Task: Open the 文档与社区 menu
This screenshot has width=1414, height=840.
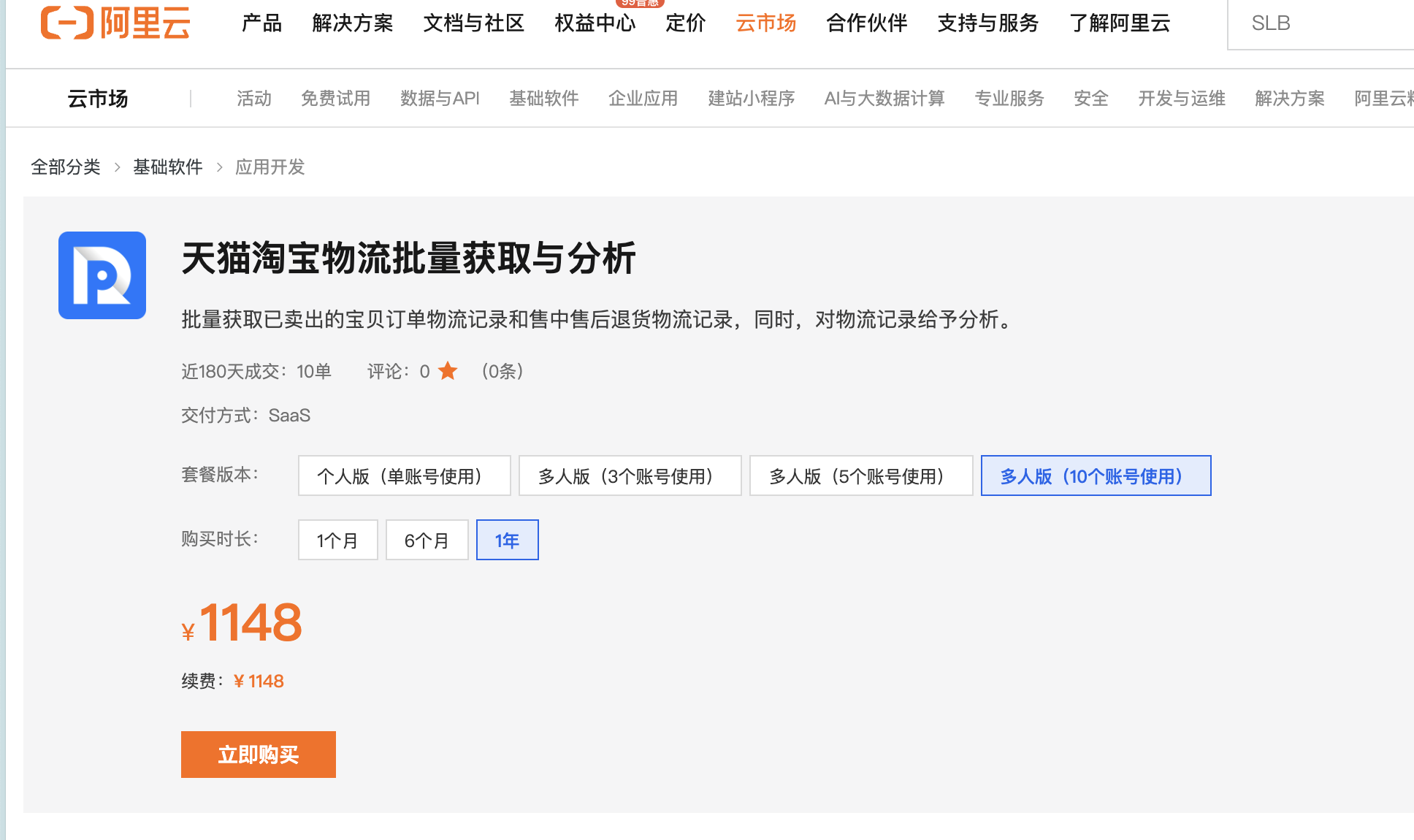Action: (x=474, y=23)
